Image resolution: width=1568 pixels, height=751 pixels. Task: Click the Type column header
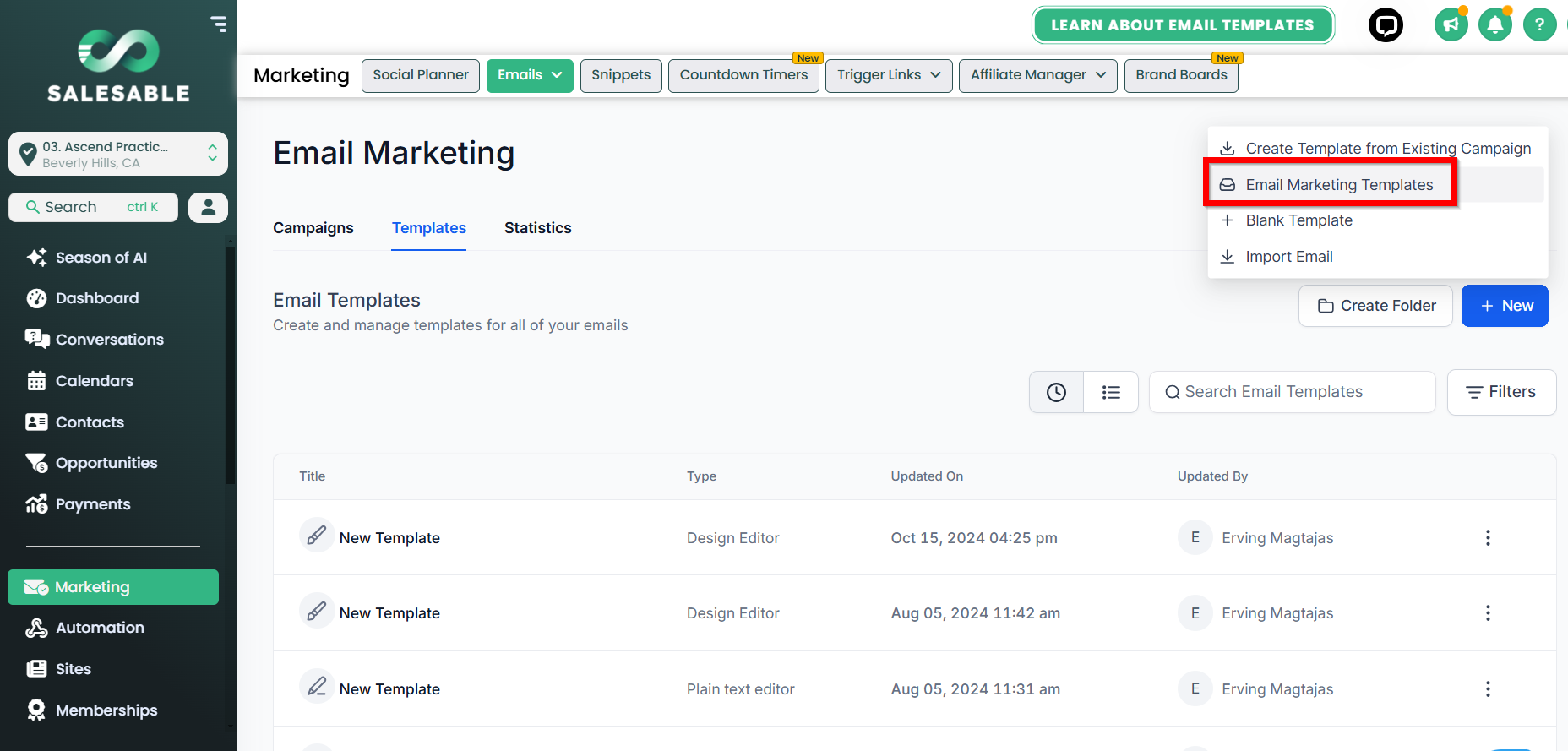pyautogui.click(x=701, y=476)
